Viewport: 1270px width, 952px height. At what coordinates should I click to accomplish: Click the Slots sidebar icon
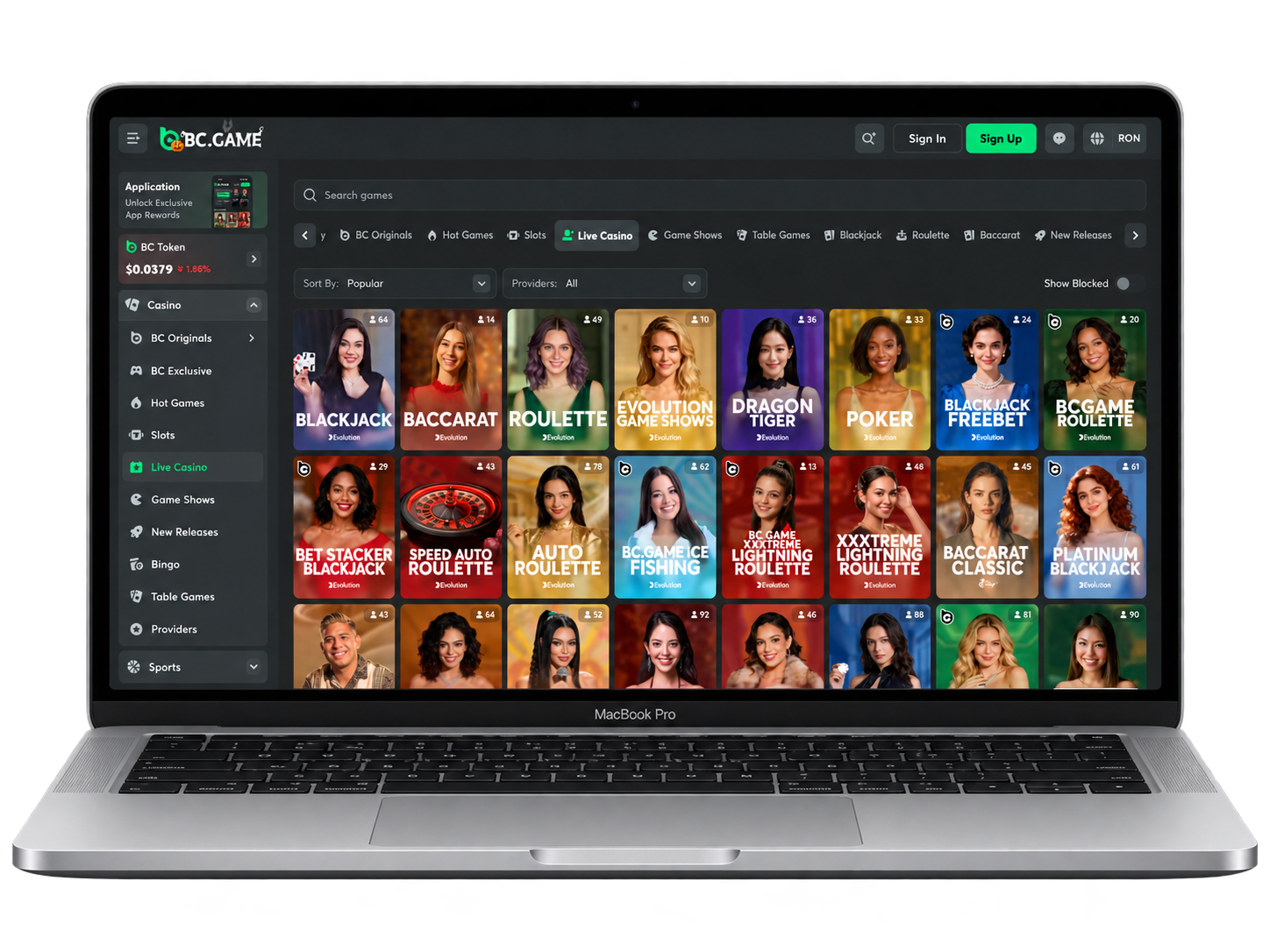coord(136,435)
